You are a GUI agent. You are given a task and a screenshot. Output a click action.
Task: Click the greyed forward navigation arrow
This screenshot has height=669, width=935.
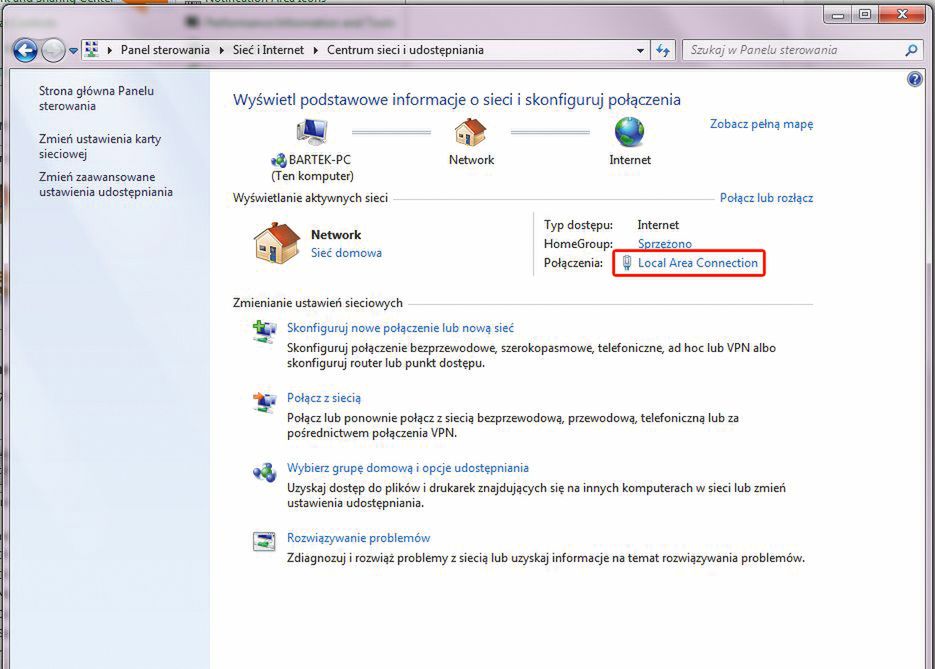53,51
